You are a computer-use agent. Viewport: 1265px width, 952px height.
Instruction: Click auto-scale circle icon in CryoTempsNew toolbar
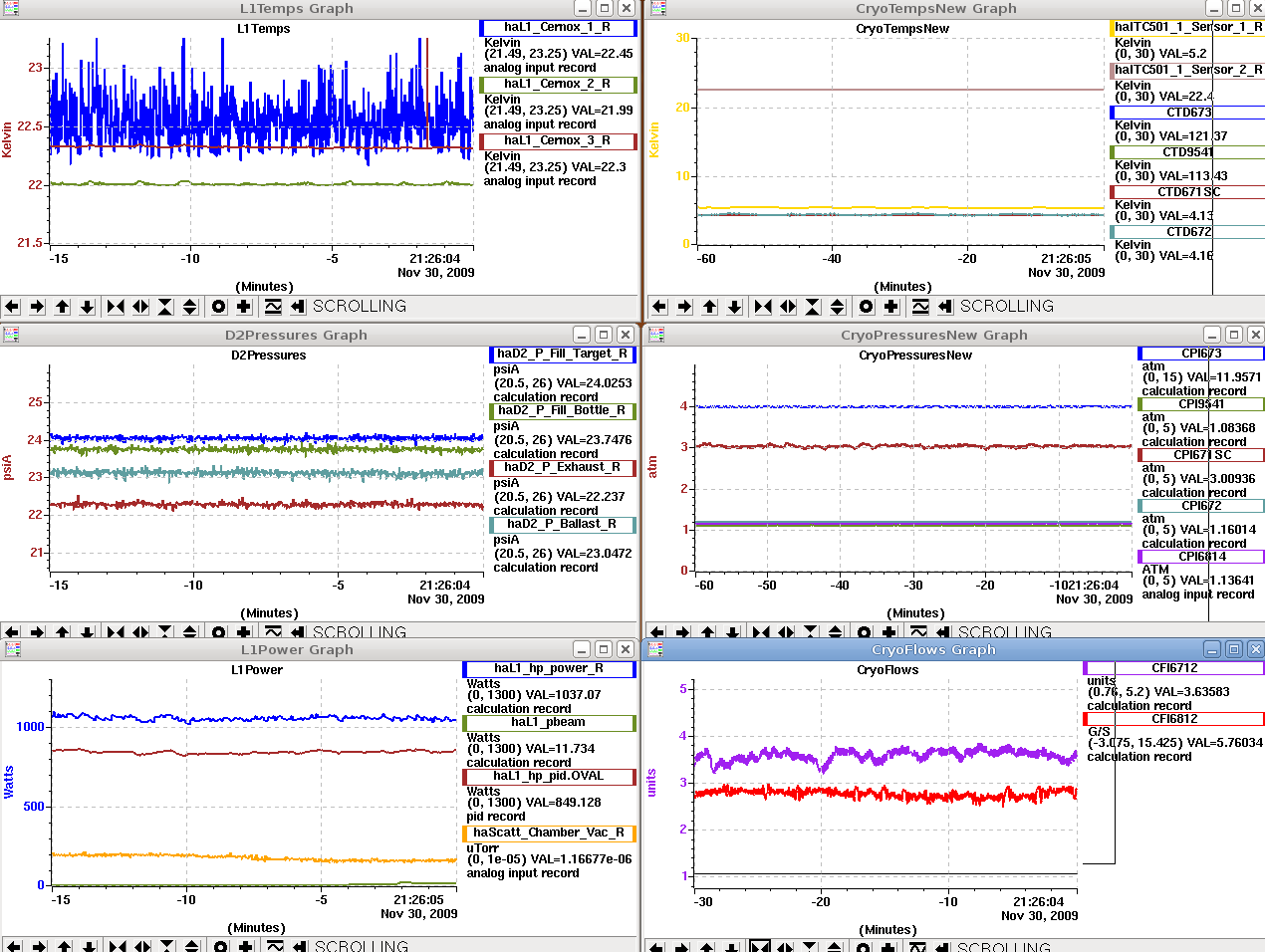[x=867, y=307]
